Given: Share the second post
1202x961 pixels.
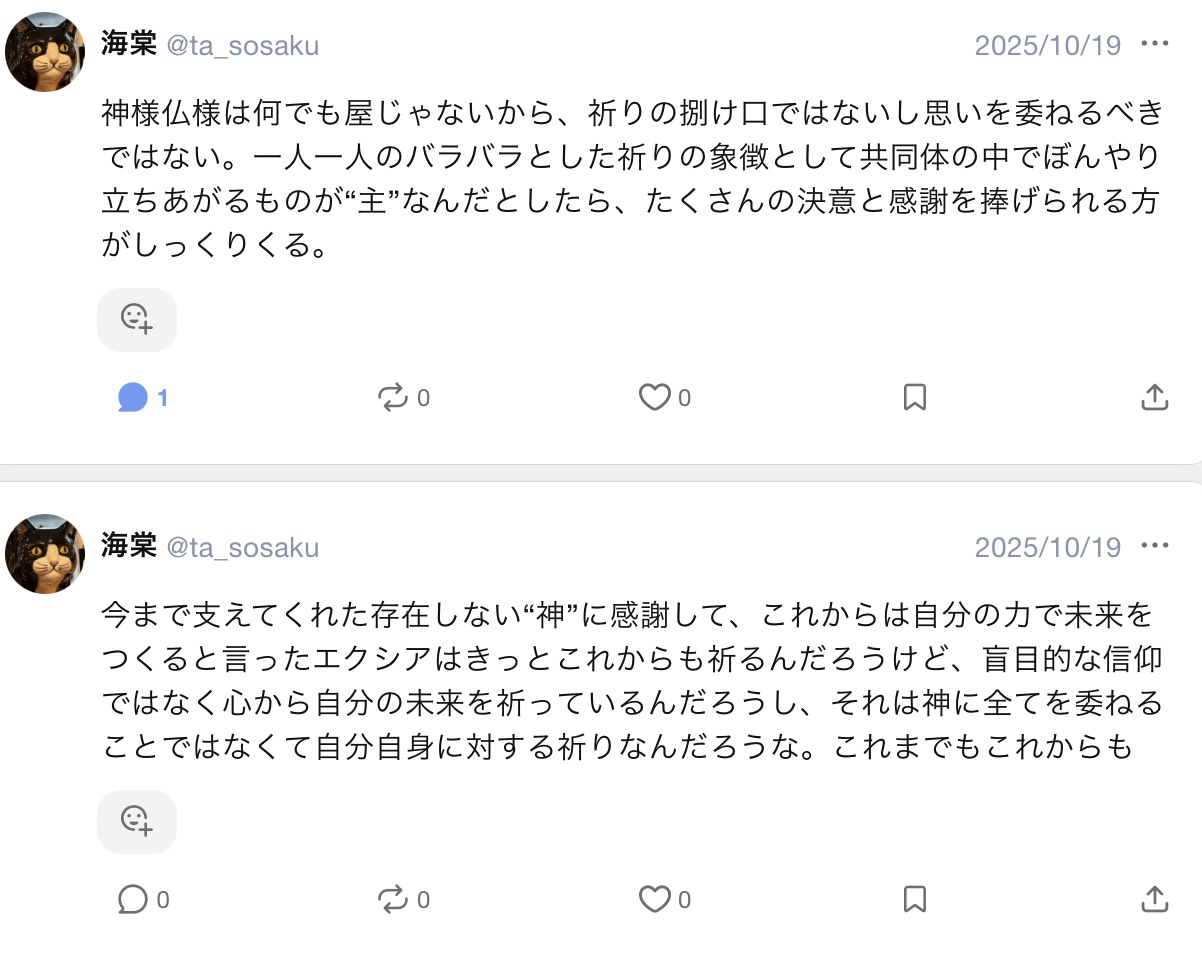Looking at the screenshot, I should pyautogui.click(x=1154, y=899).
